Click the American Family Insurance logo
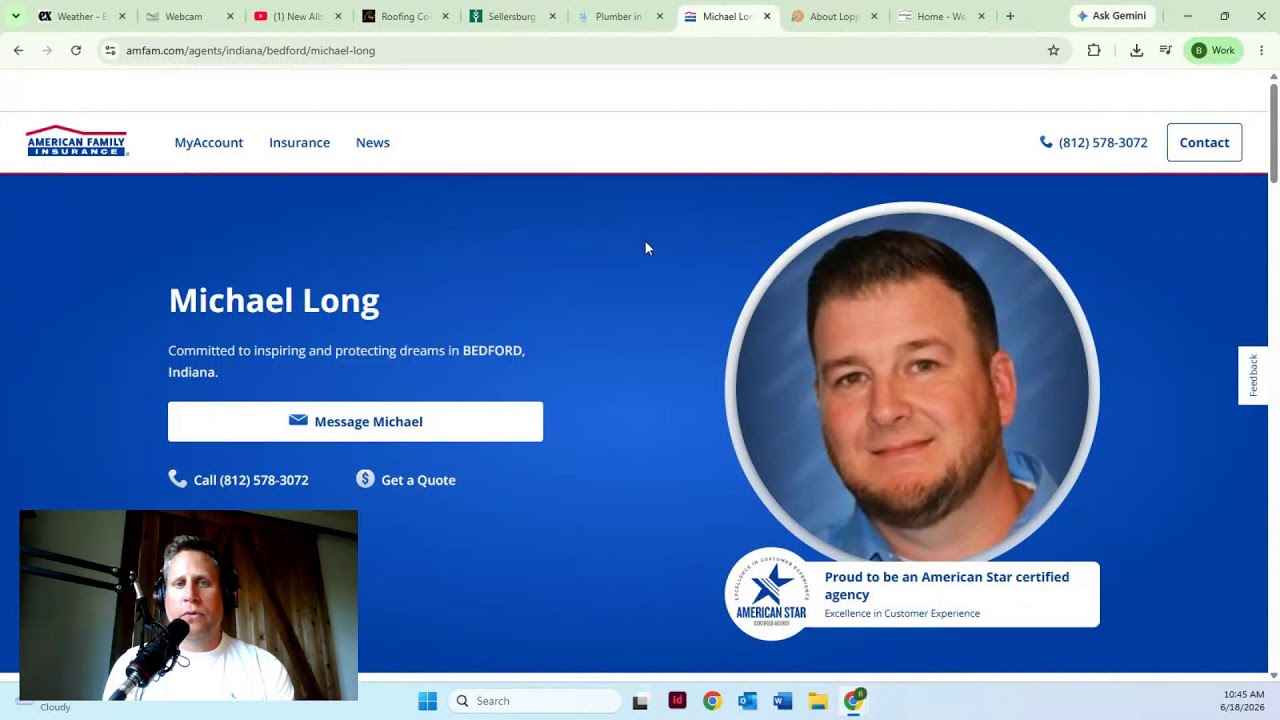 click(x=77, y=141)
